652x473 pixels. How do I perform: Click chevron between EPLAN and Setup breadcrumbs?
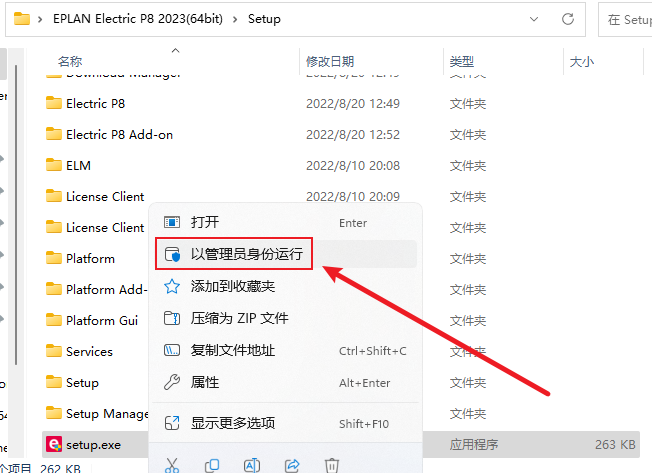pos(235,19)
